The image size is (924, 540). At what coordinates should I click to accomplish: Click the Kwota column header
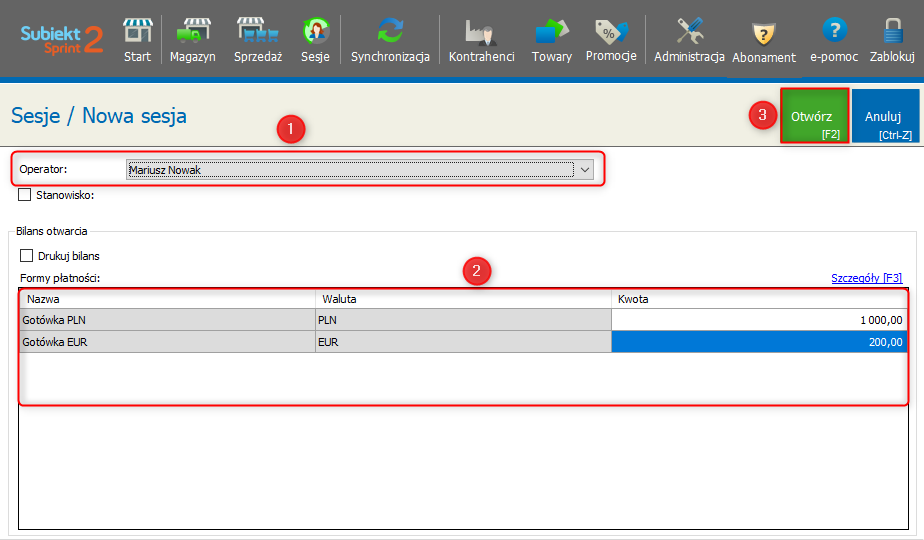pos(759,299)
